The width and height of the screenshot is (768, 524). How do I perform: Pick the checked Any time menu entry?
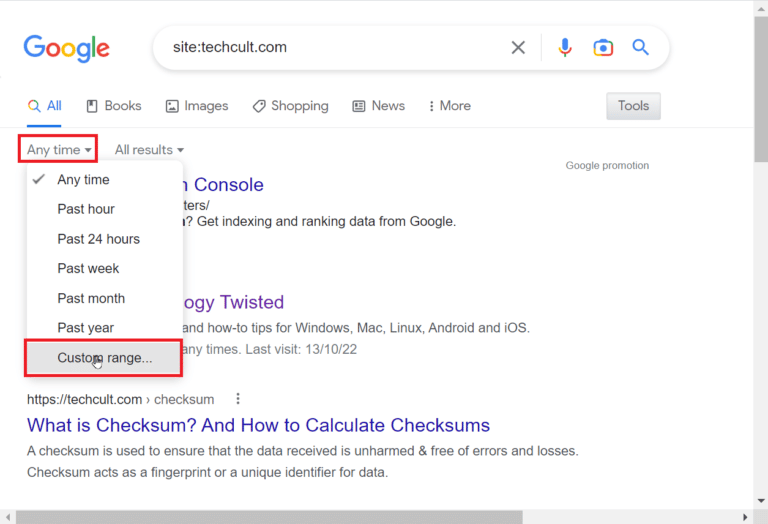[83, 180]
